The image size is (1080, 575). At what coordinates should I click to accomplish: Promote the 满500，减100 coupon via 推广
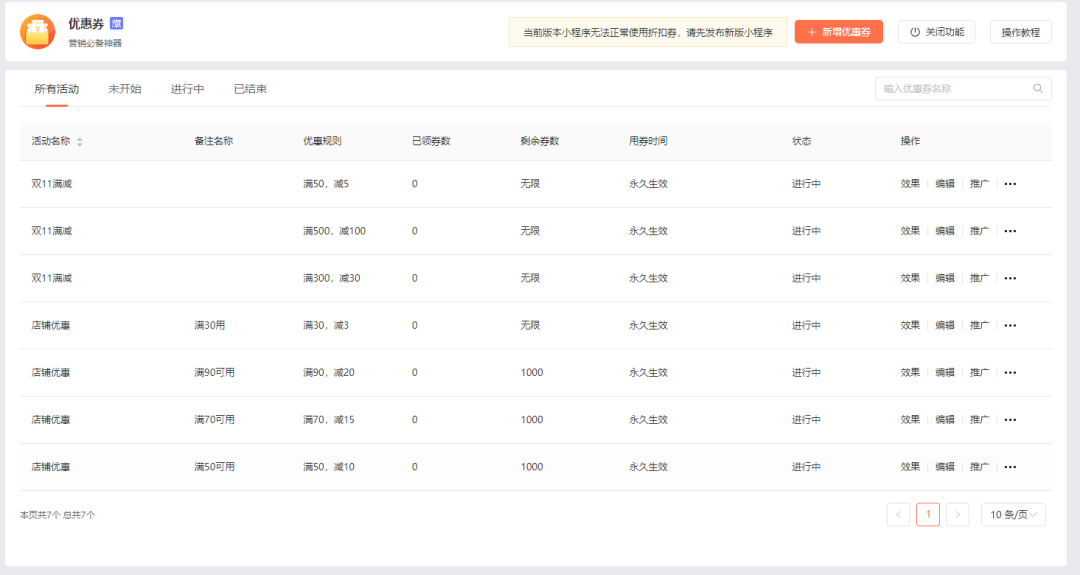tap(979, 231)
